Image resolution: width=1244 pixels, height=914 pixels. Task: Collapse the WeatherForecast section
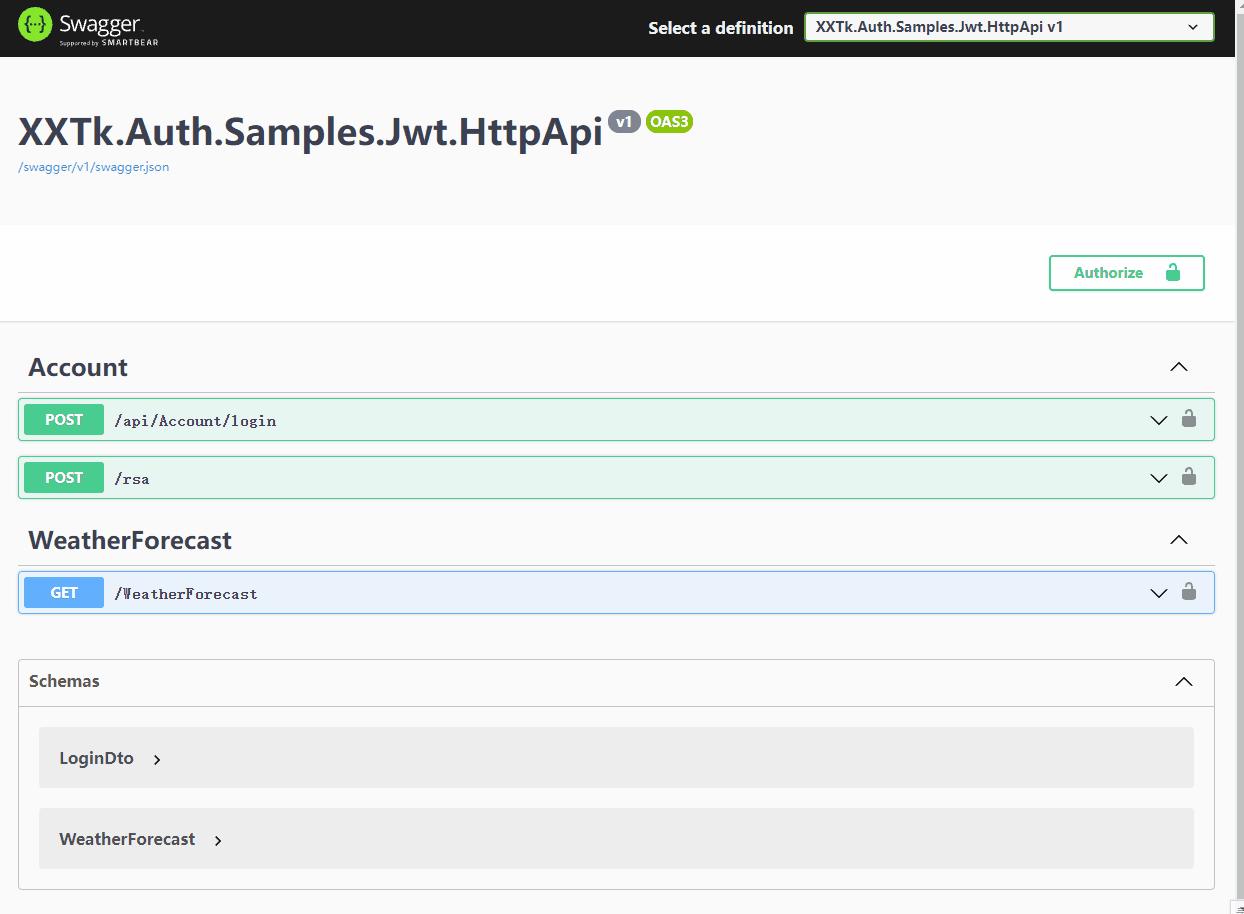1179,540
